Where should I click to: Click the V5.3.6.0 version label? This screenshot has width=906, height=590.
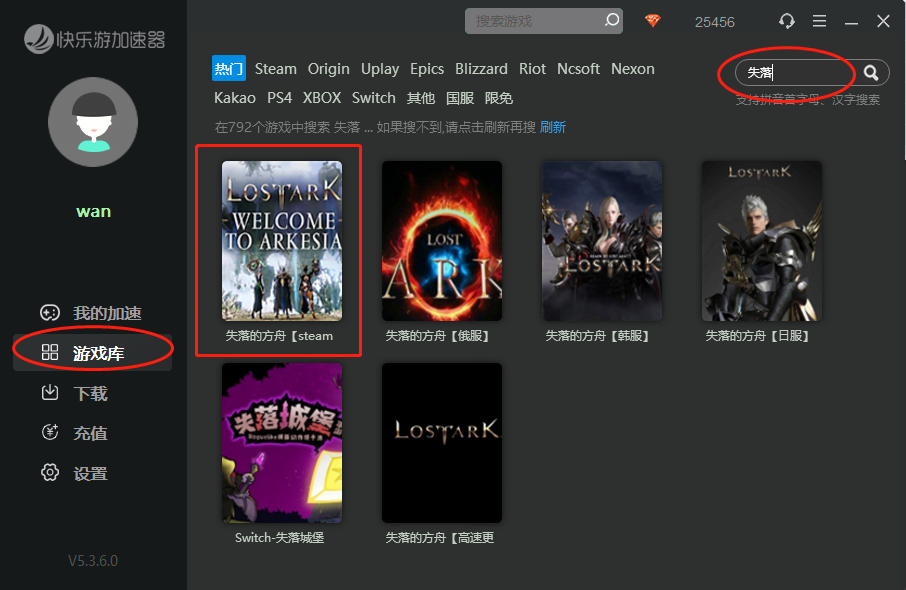pyautogui.click(x=93, y=561)
